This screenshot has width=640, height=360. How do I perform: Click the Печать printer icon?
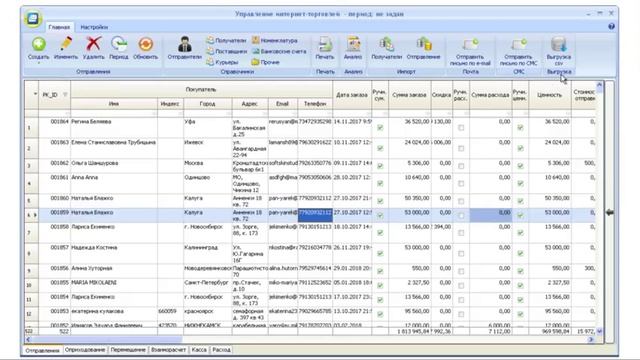325,44
